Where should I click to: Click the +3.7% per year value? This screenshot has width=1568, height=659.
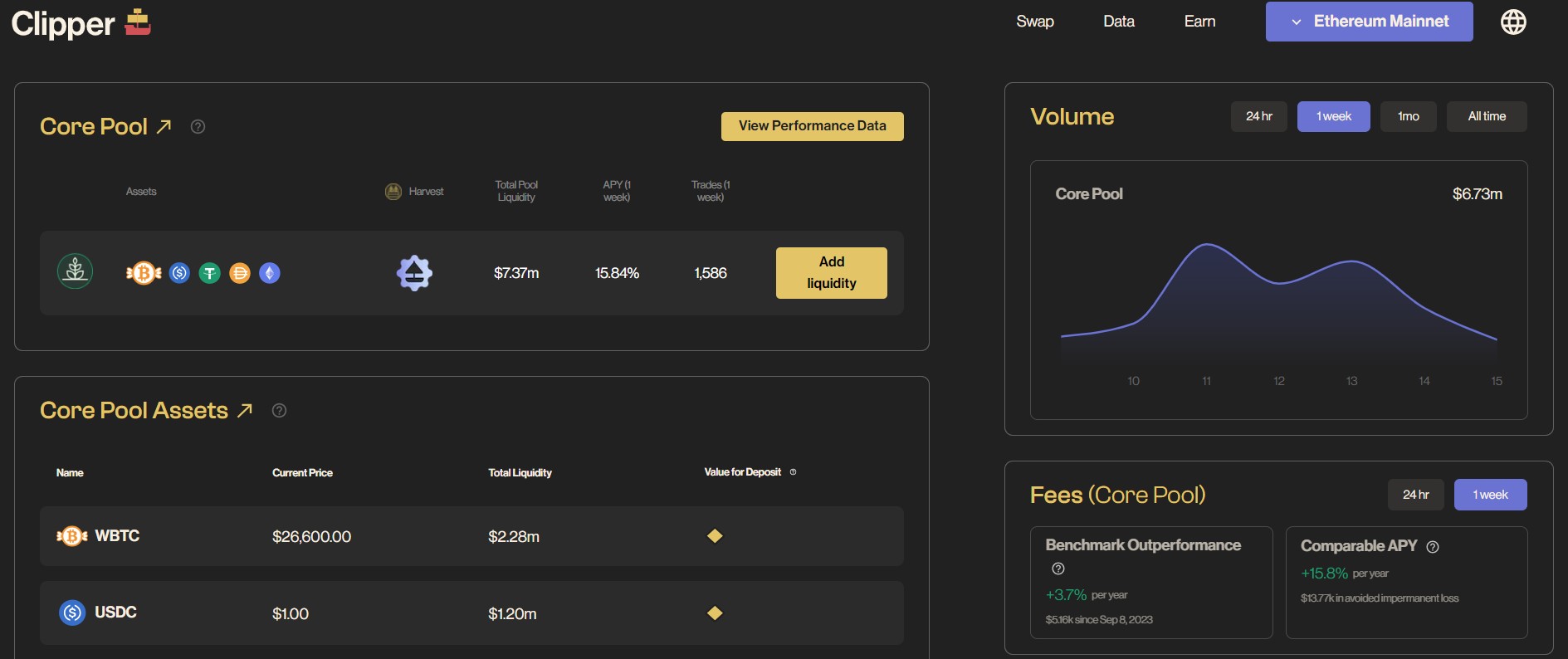[x=1087, y=595]
